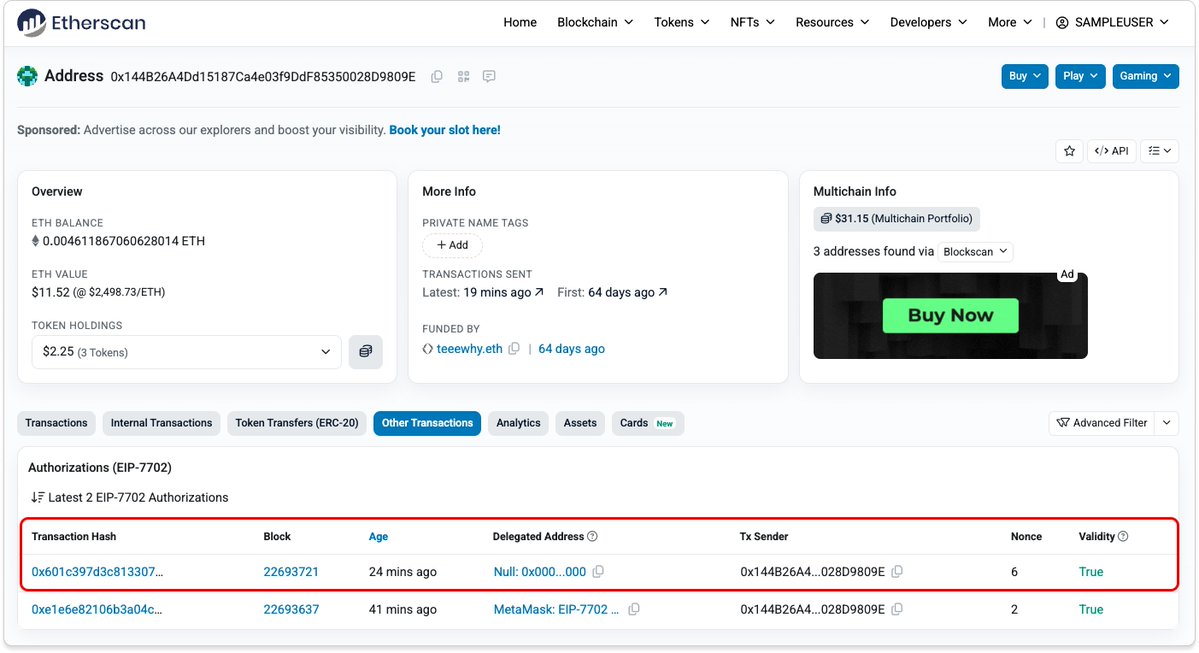Viewport: 1199px width, 653px height.
Task: Click the Etherscan logo
Action: [x=81, y=22]
